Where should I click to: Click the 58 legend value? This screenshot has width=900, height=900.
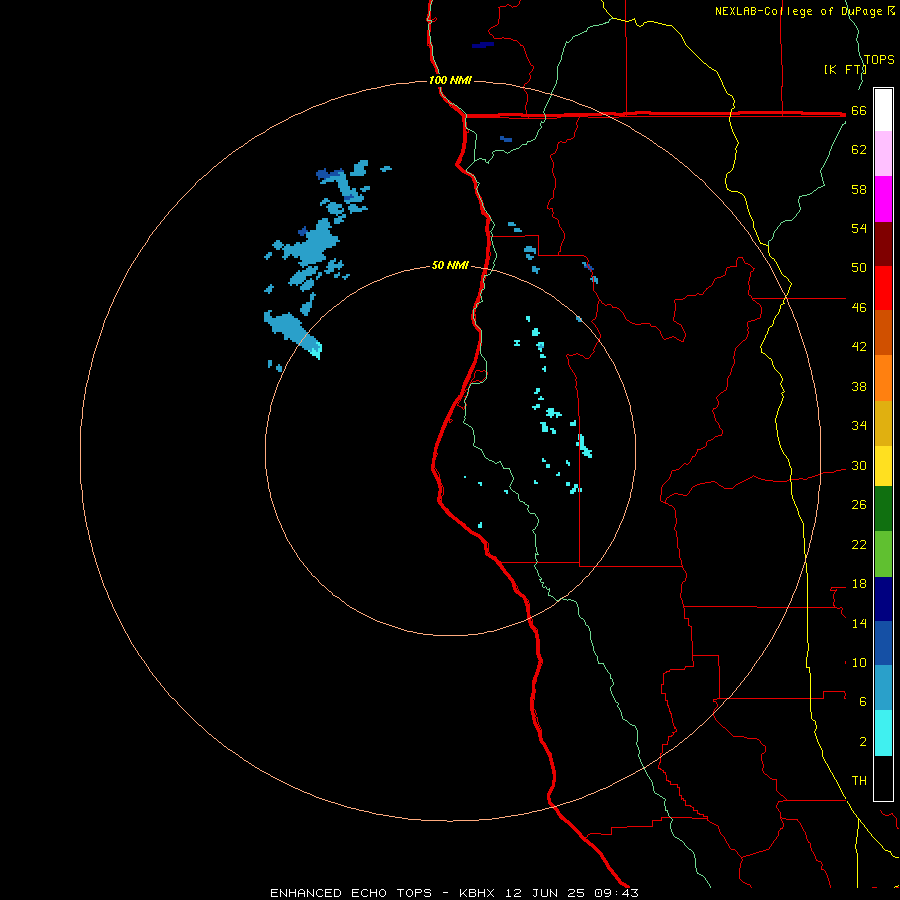pyautogui.click(x=859, y=189)
